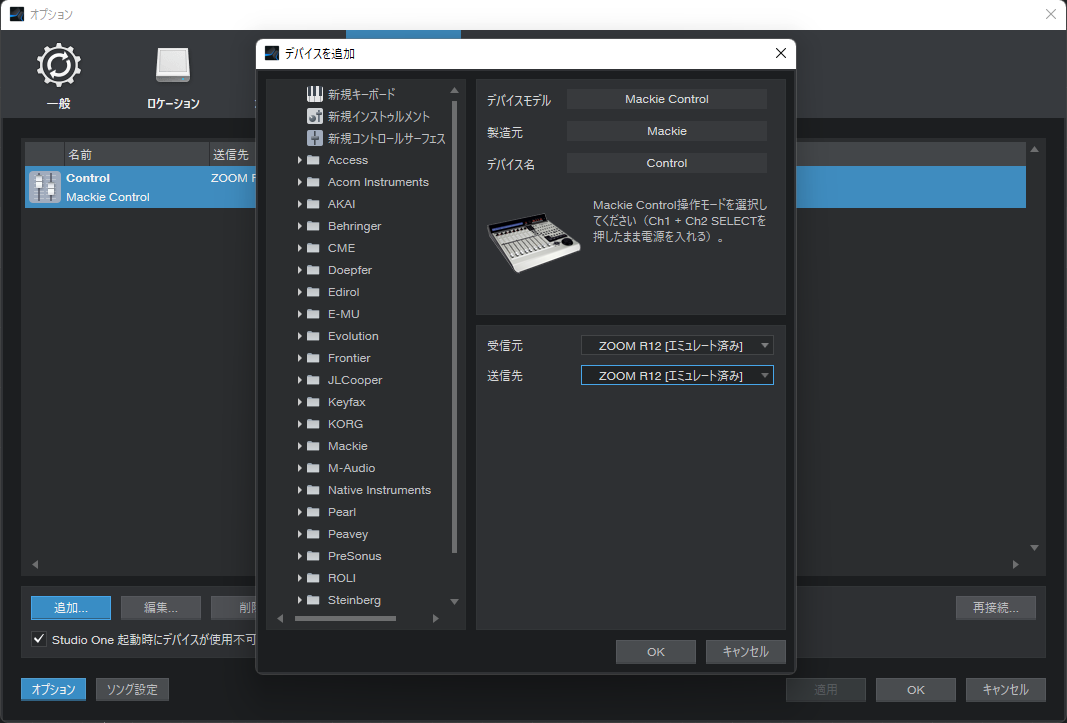Select Peavey in the device tree
Screen dimensions: 1067x723
(348, 534)
